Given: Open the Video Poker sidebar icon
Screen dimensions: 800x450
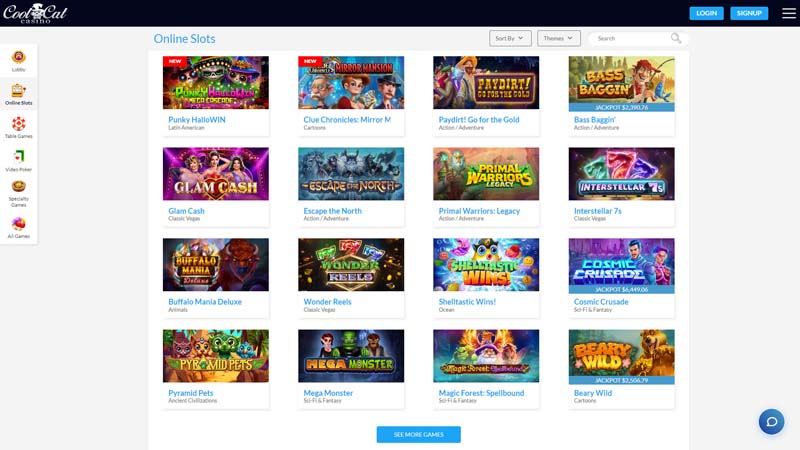Looking at the screenshot, I should point(18,157).
